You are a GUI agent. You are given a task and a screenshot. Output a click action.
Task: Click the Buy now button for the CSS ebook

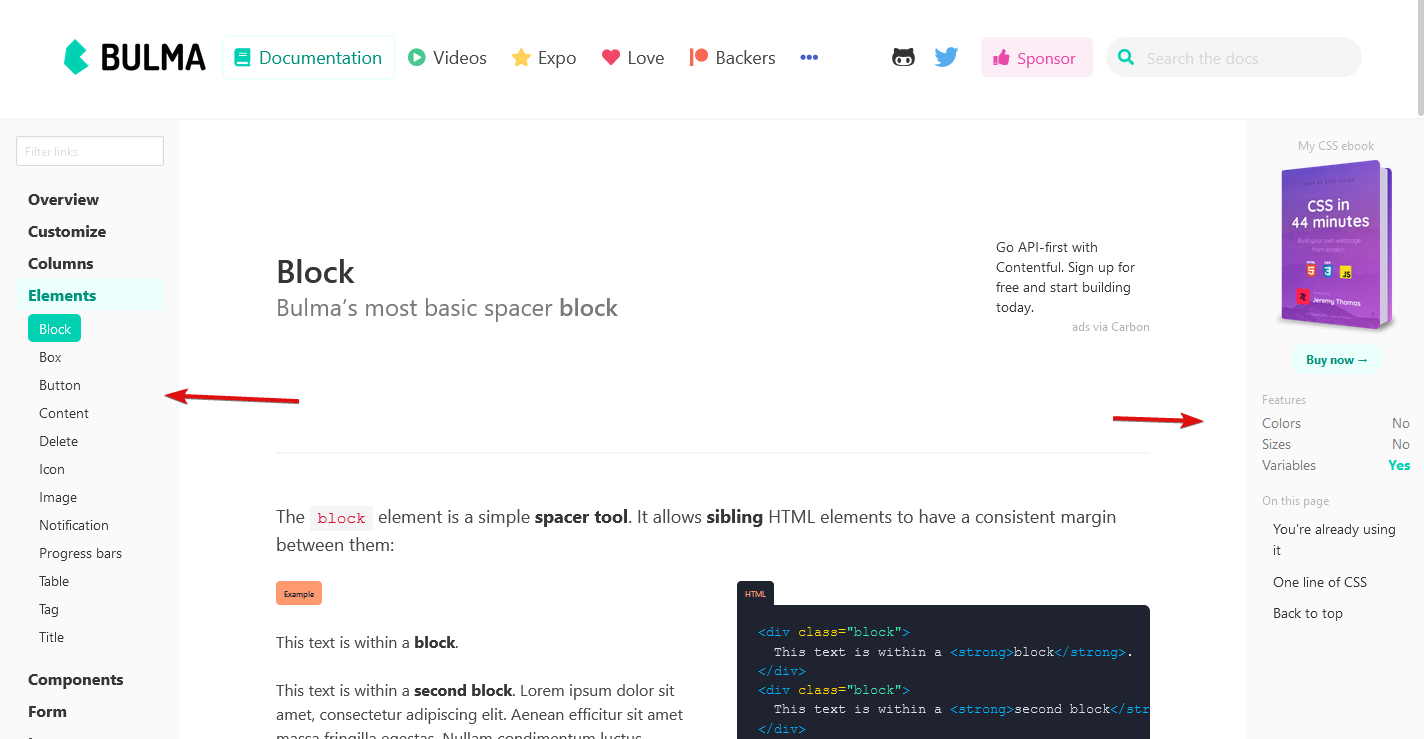1337,359
